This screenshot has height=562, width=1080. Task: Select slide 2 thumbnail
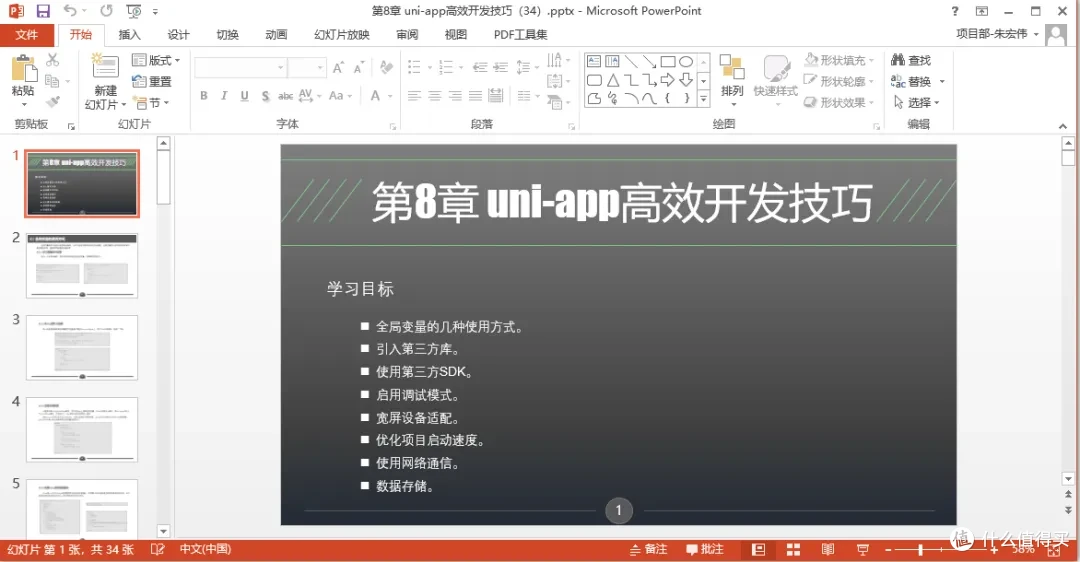click(x=82, y=265)
